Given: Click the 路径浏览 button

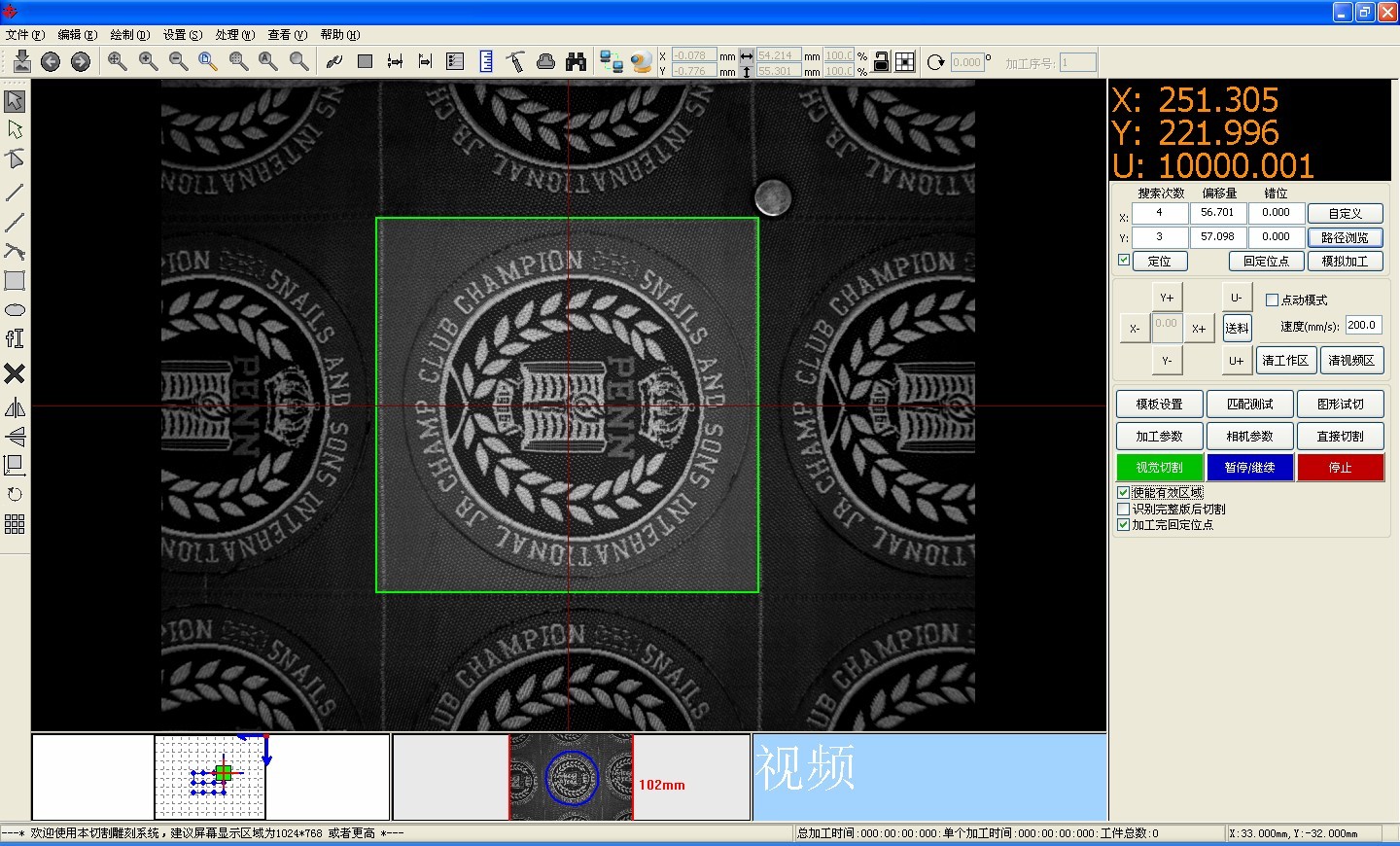Looking at the screenshot, I should click(x=1345, y=237).
